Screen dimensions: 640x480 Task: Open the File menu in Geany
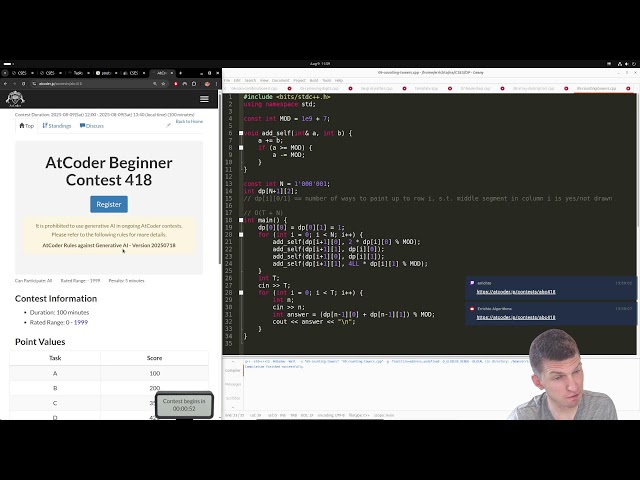(227, 80)
